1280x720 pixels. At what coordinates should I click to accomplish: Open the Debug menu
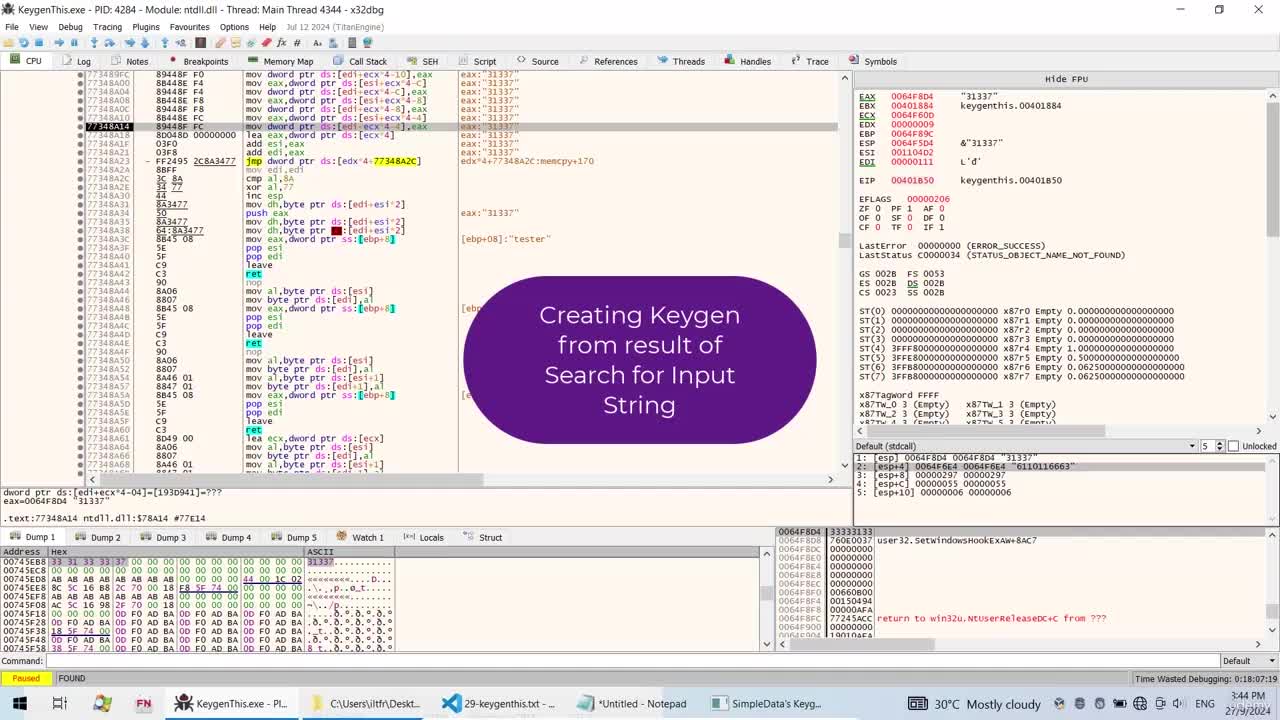70,27
